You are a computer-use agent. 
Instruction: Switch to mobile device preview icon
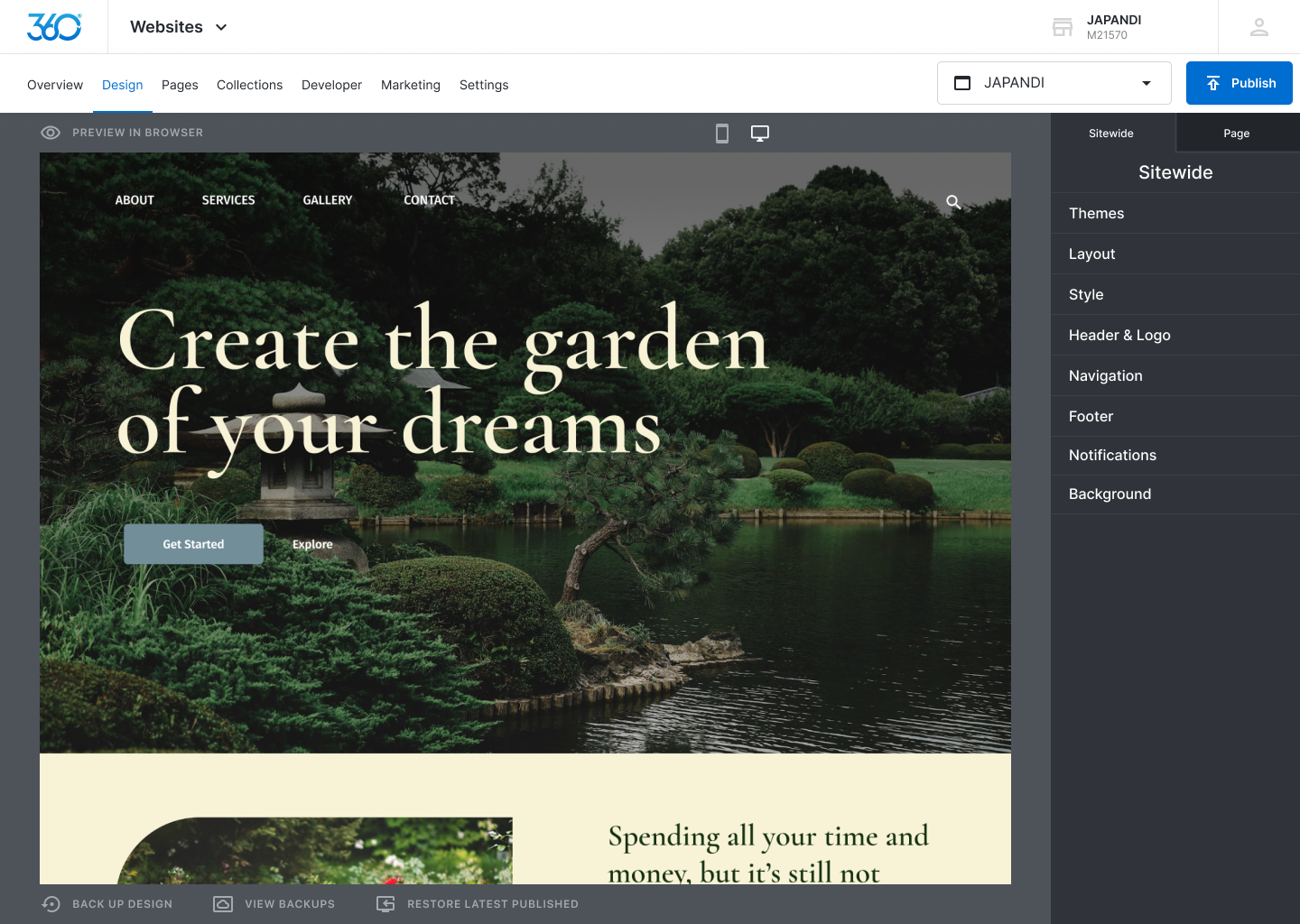[722, 134]
